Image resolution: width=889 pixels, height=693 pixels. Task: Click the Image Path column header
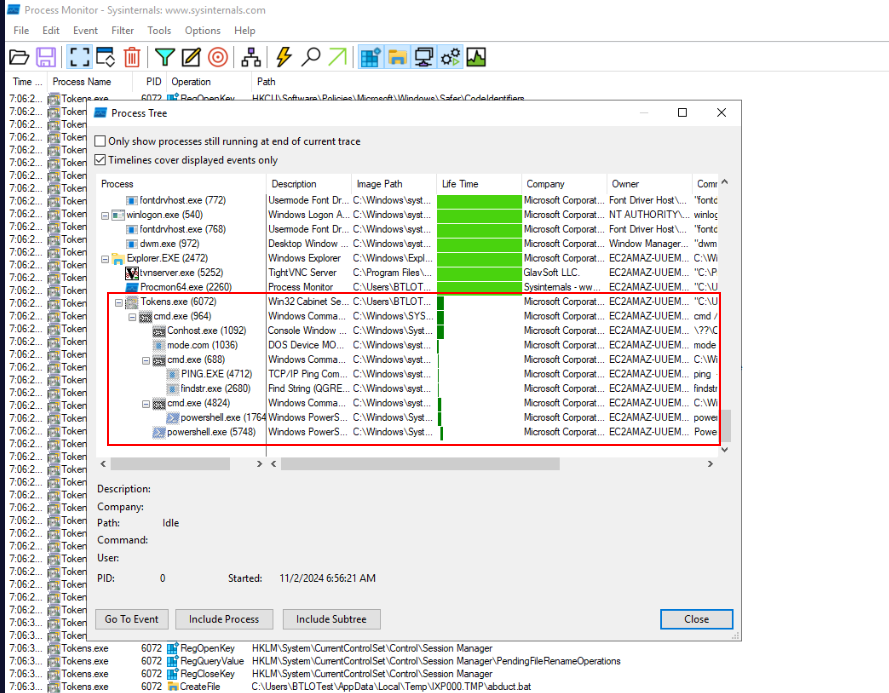coord(394,184)
